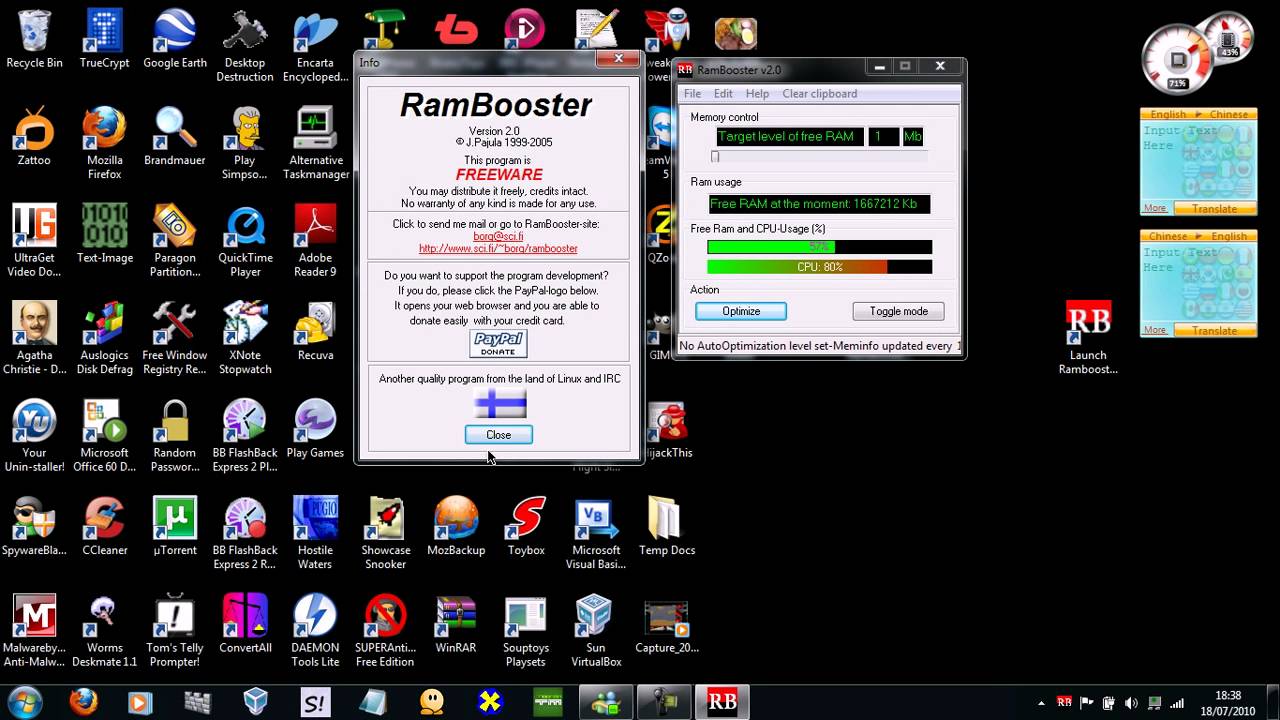
Task: Click the Optimize button
Action: coord(741,311)
